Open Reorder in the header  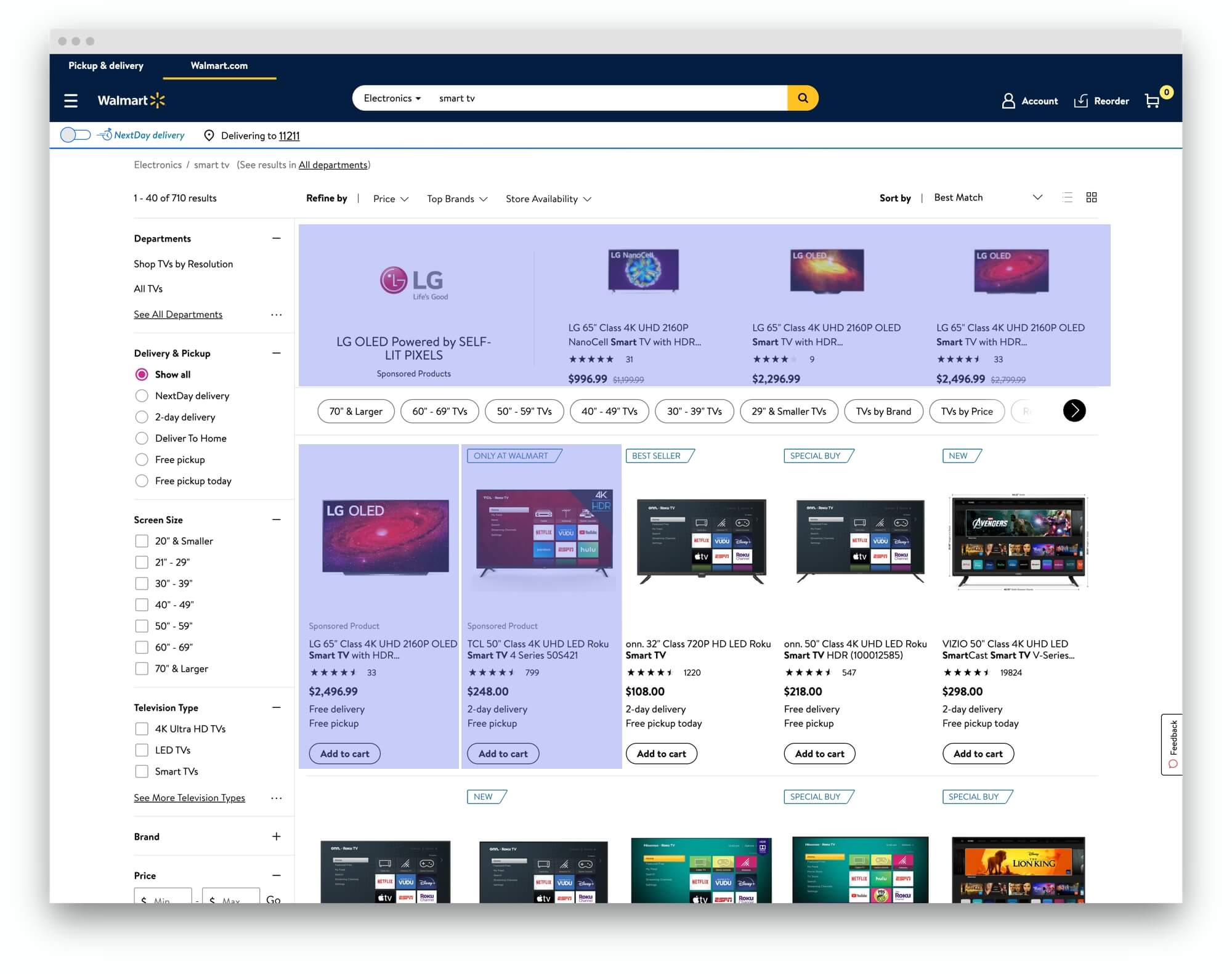coord(1101,101)
